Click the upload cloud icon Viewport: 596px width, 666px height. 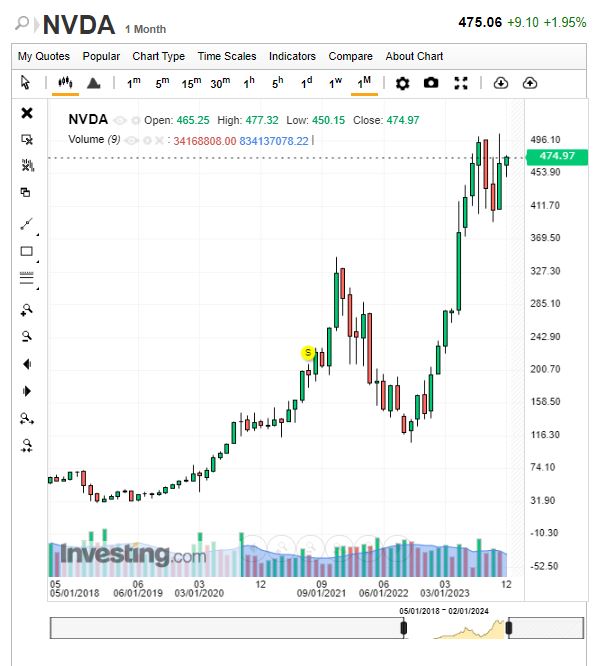pos(530,83)
